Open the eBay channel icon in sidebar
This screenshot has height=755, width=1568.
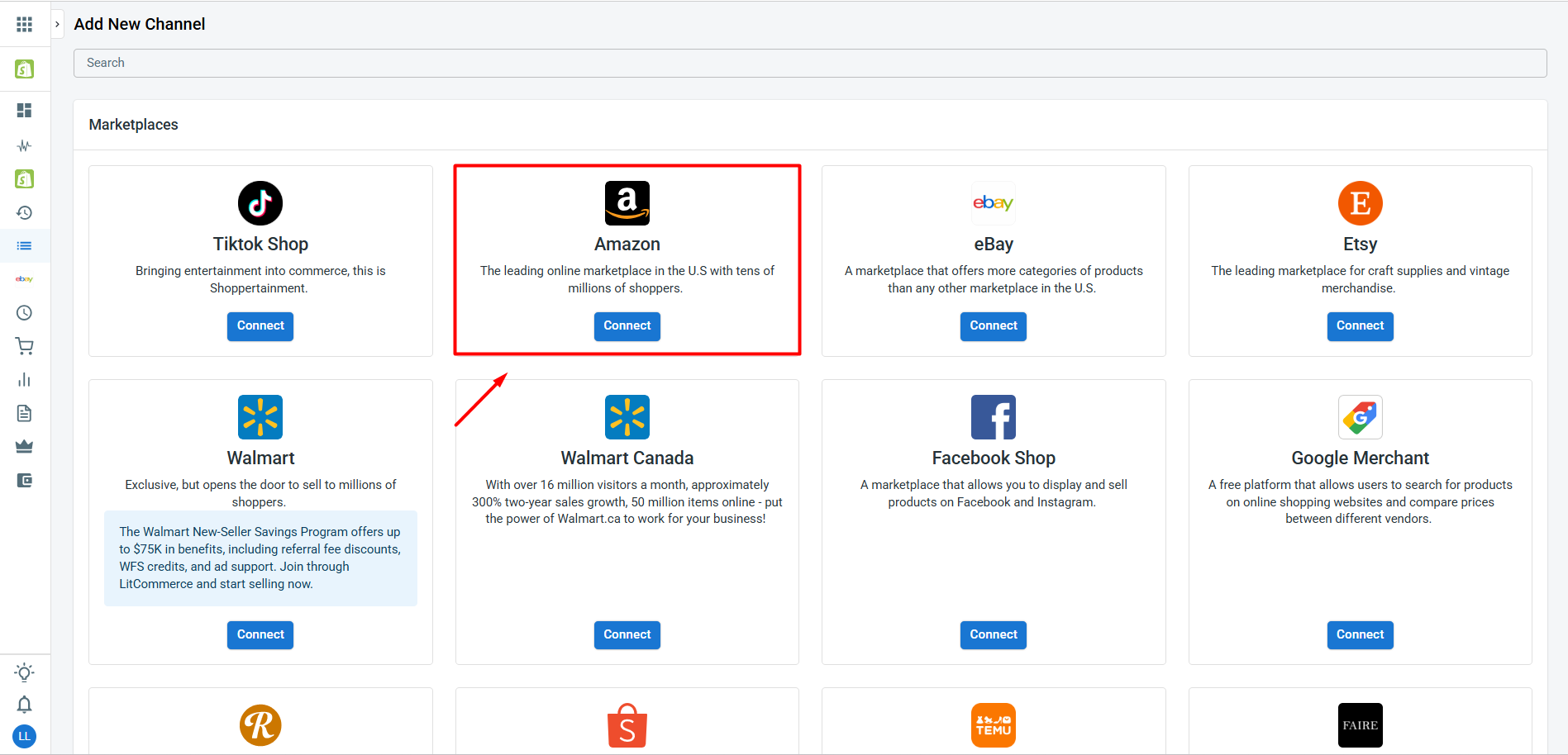click(24, 279)
